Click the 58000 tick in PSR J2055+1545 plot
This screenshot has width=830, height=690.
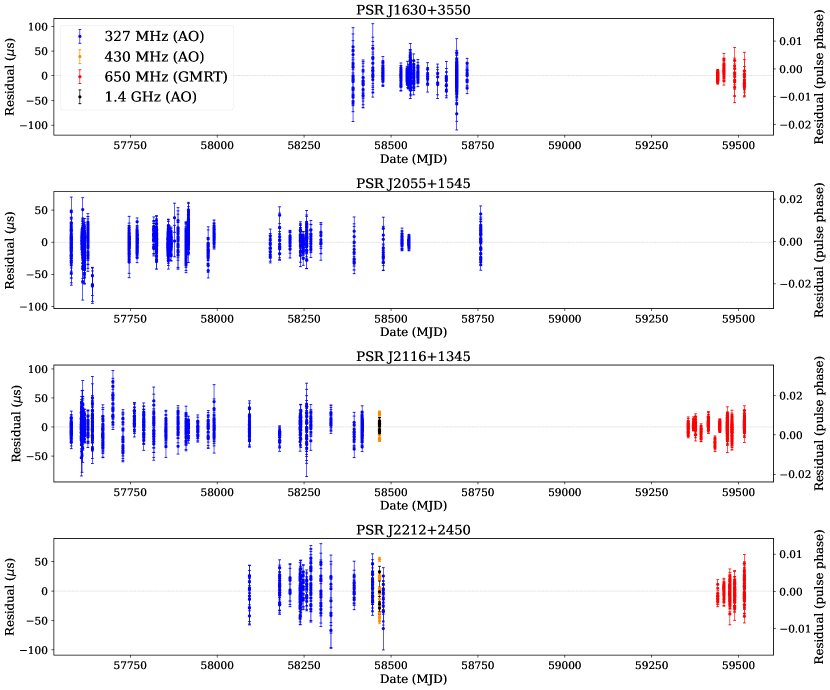pyautogui.click(x=217, y=319)
